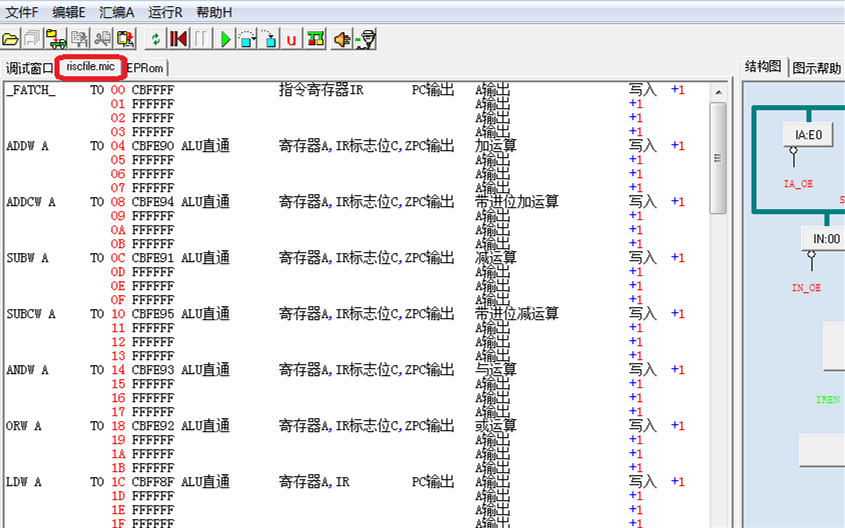Click the step-over icon with dotted arrow
This screenshot has width=845, height=528.
pyautogui.click(x=247, y=39)
